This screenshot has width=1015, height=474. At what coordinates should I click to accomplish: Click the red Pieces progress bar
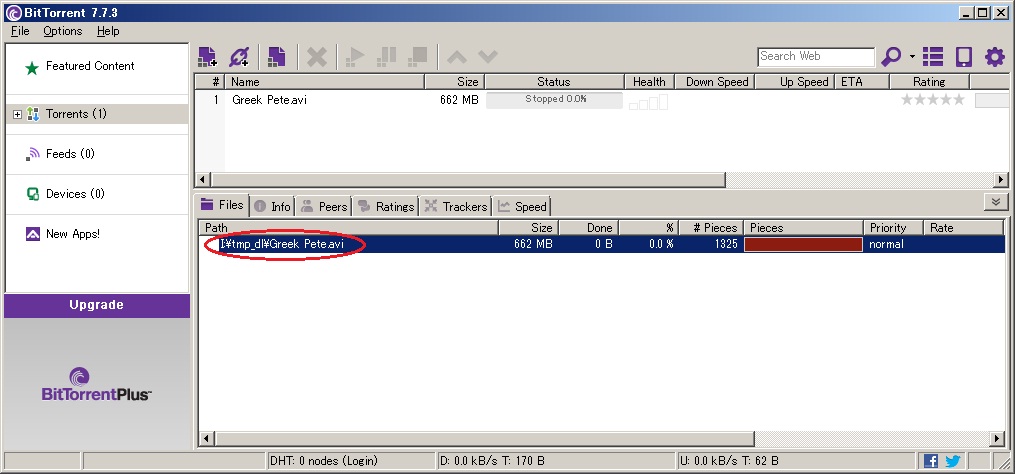[x=803, y=244]
